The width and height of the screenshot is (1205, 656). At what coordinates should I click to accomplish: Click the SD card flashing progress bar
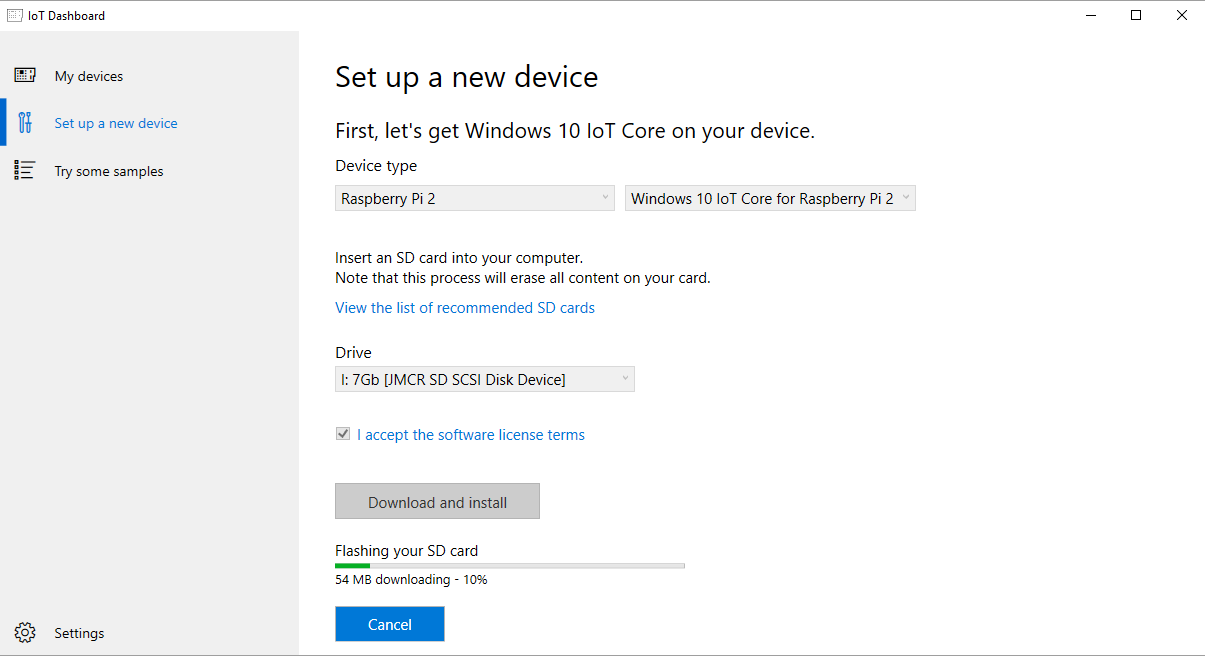click(x=509, y=565)
